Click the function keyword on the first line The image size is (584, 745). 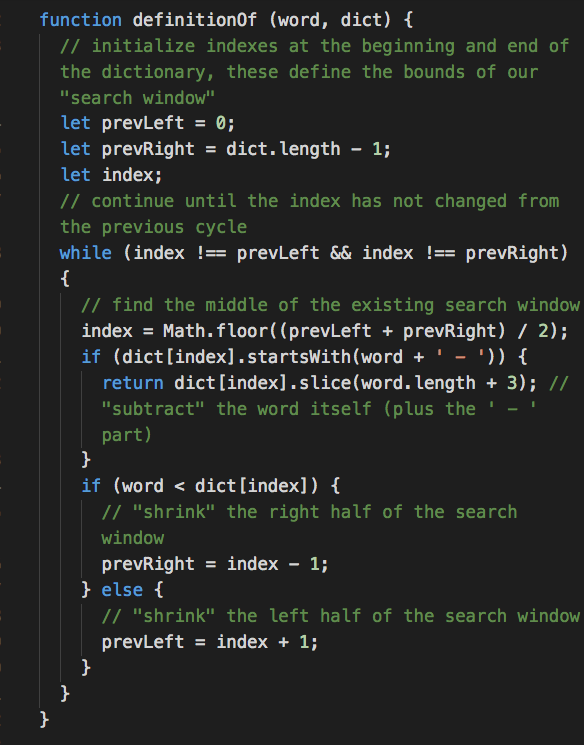pos(80,20)
